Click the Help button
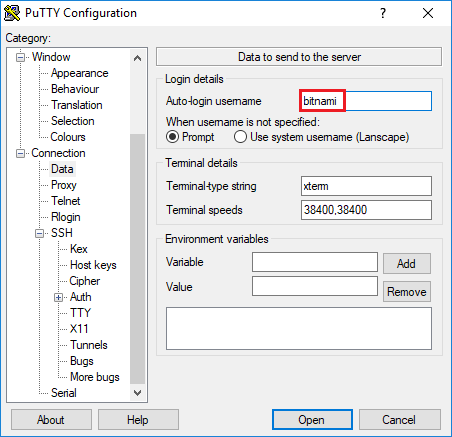The image size is (452, 437). (x=138, y=420)
